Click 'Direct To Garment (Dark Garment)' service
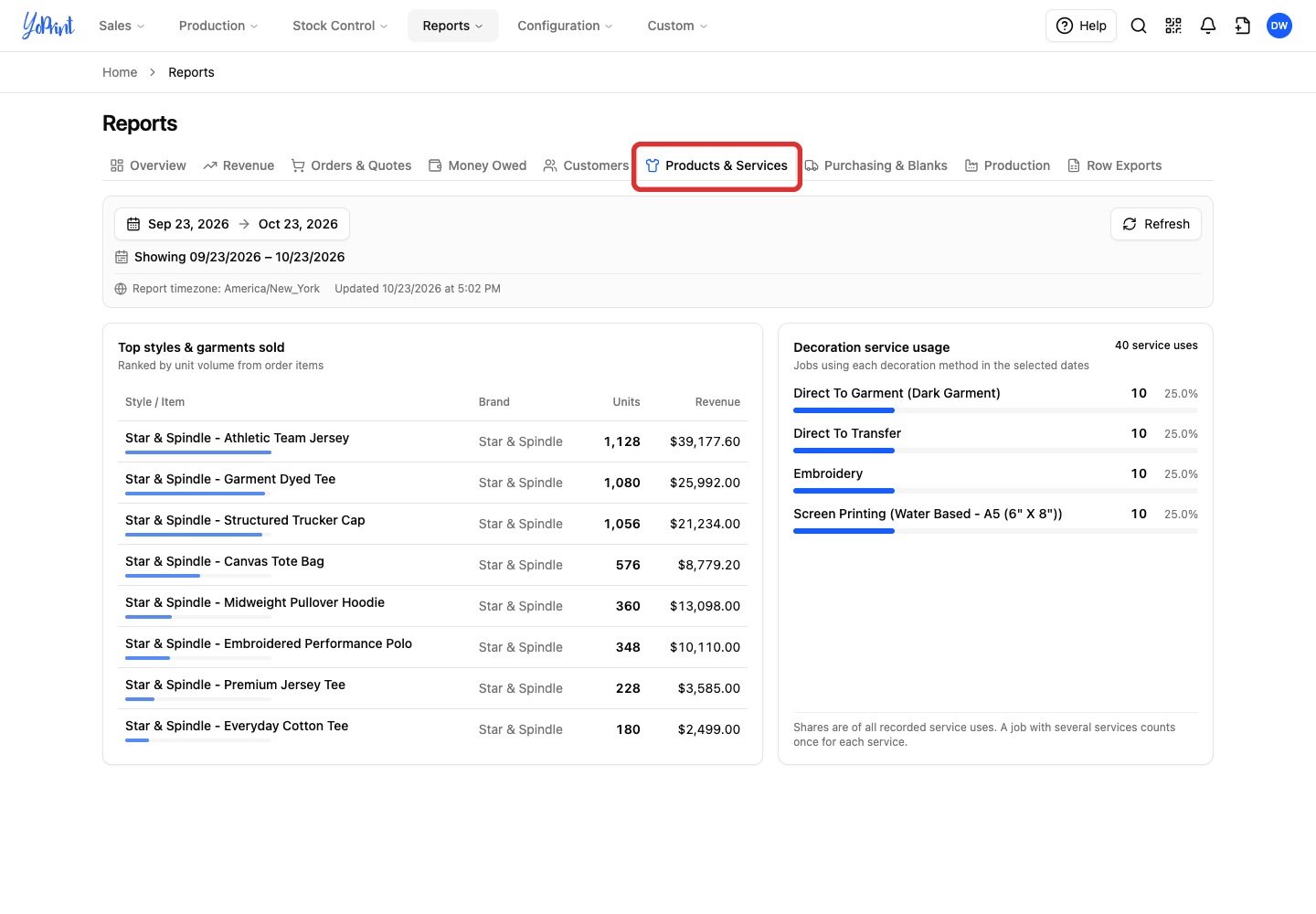This screenshot has height=914, width=1316. tap(897, 393)
